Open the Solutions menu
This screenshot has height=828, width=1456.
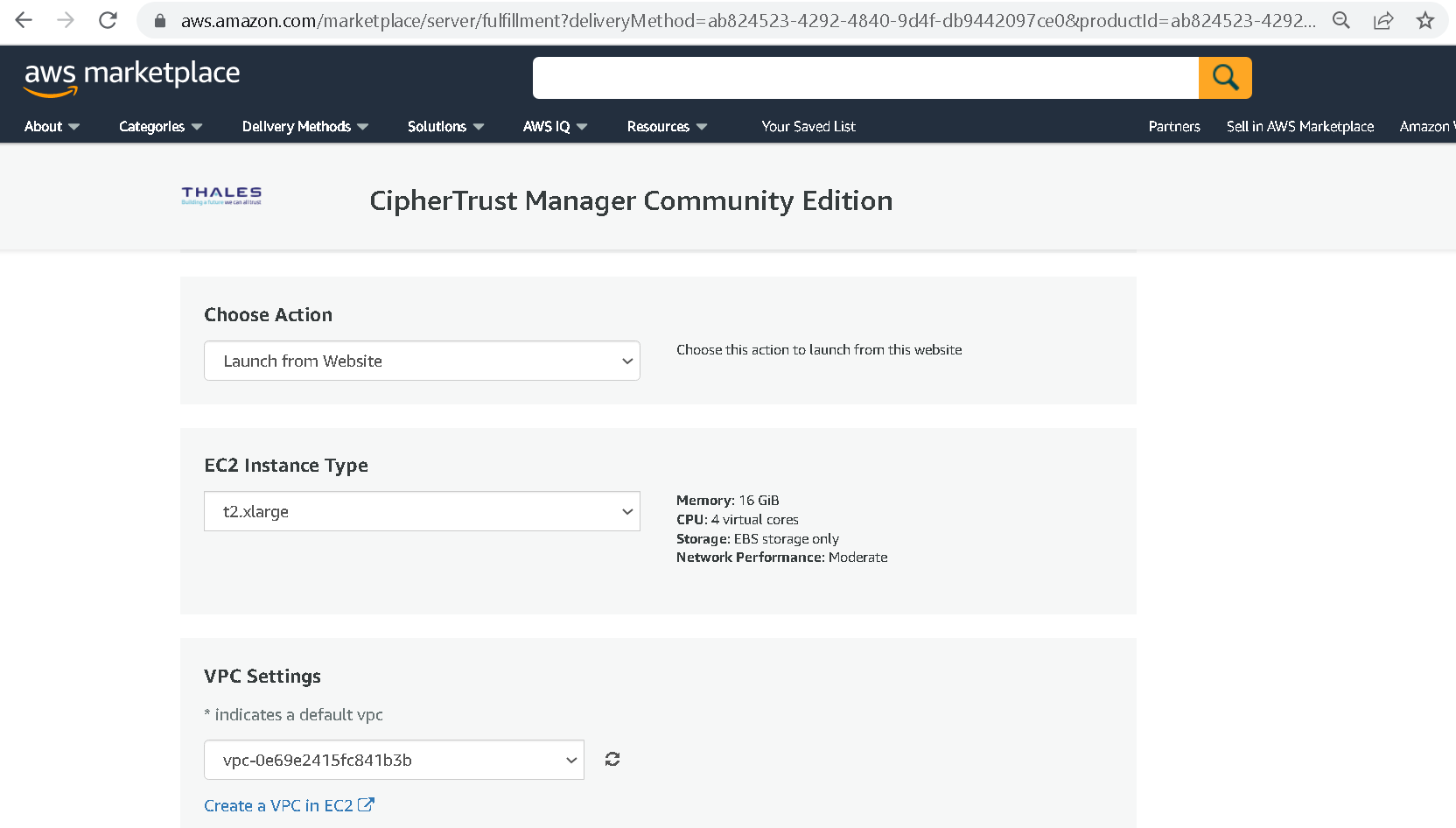pyautogui.click(x=446, y=127)
